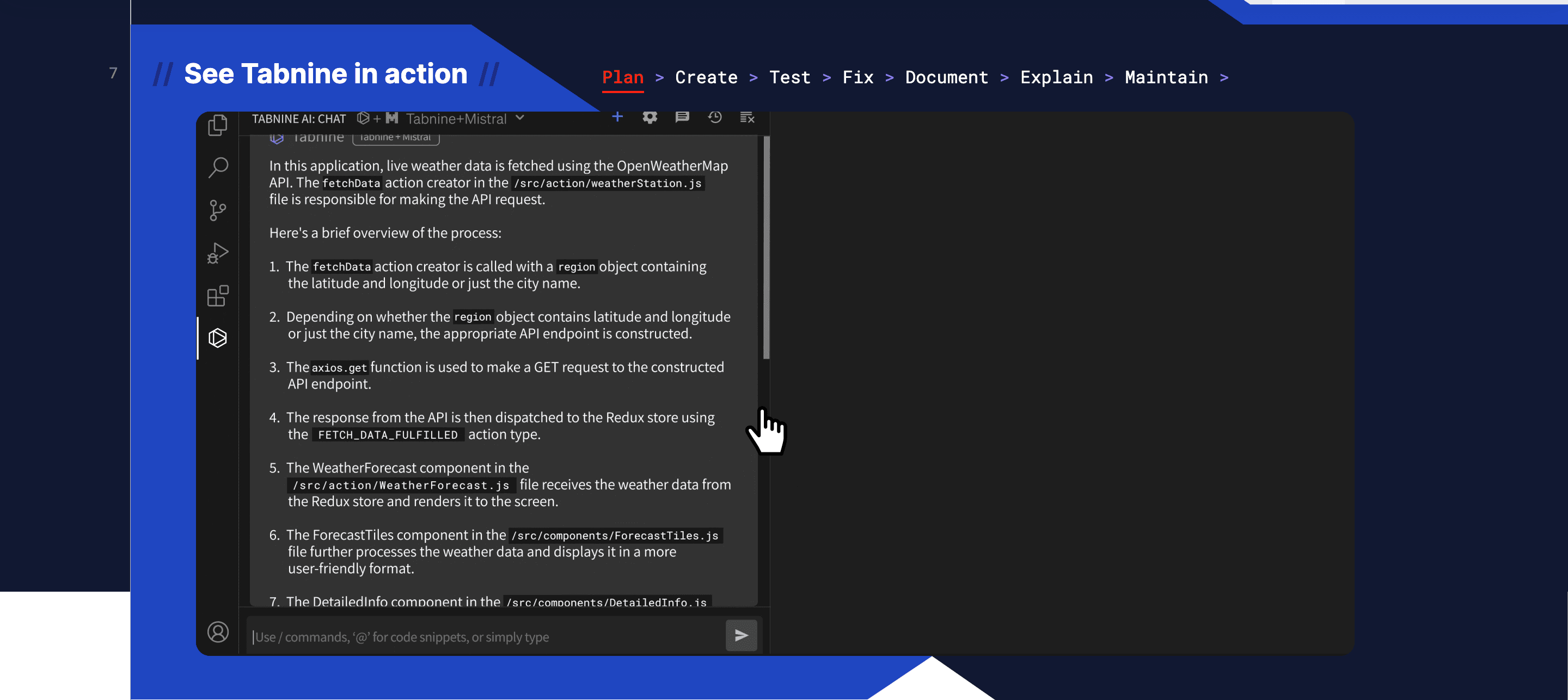Switch to the Create step tab

point(706,77)
